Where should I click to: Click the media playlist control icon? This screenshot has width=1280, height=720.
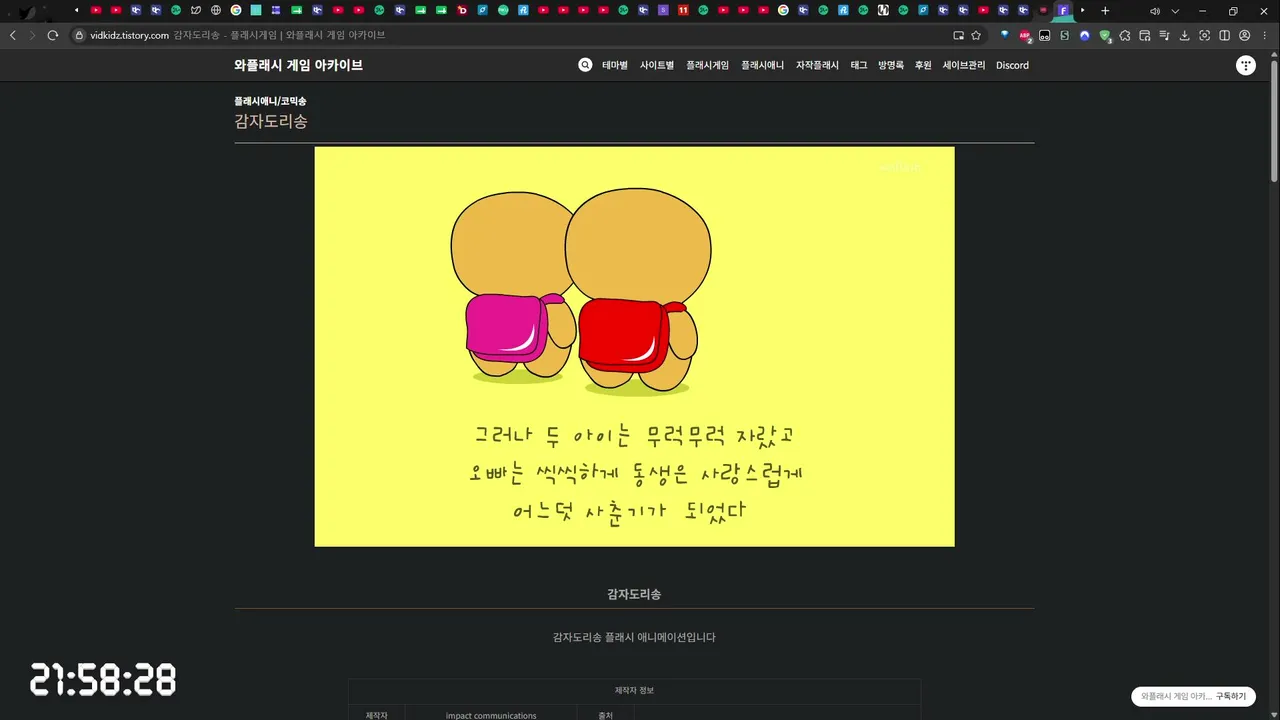coord(1165,35)
